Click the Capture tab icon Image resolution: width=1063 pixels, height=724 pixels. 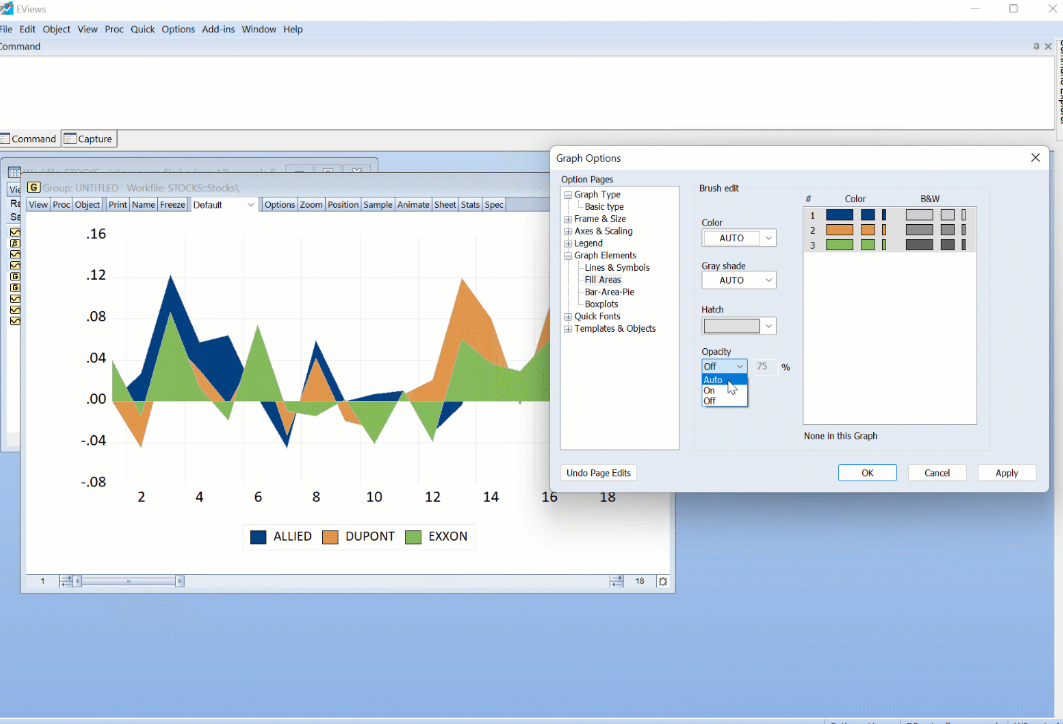pyautogui.click(x=70, y=138)
